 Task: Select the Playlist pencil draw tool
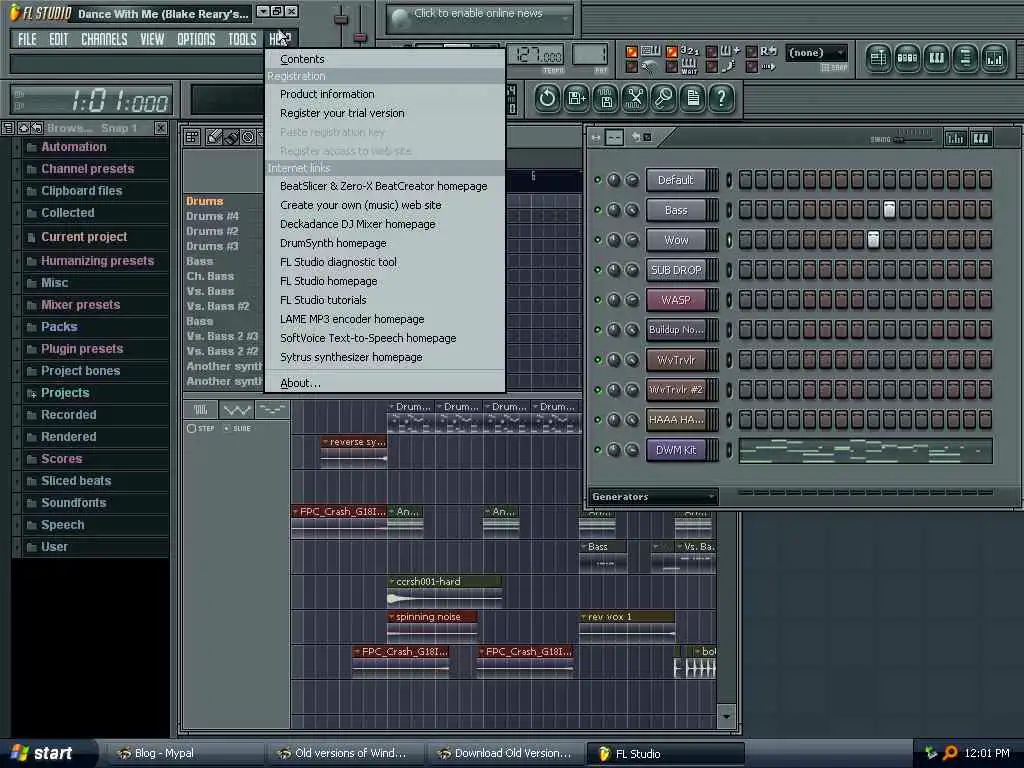214,137
